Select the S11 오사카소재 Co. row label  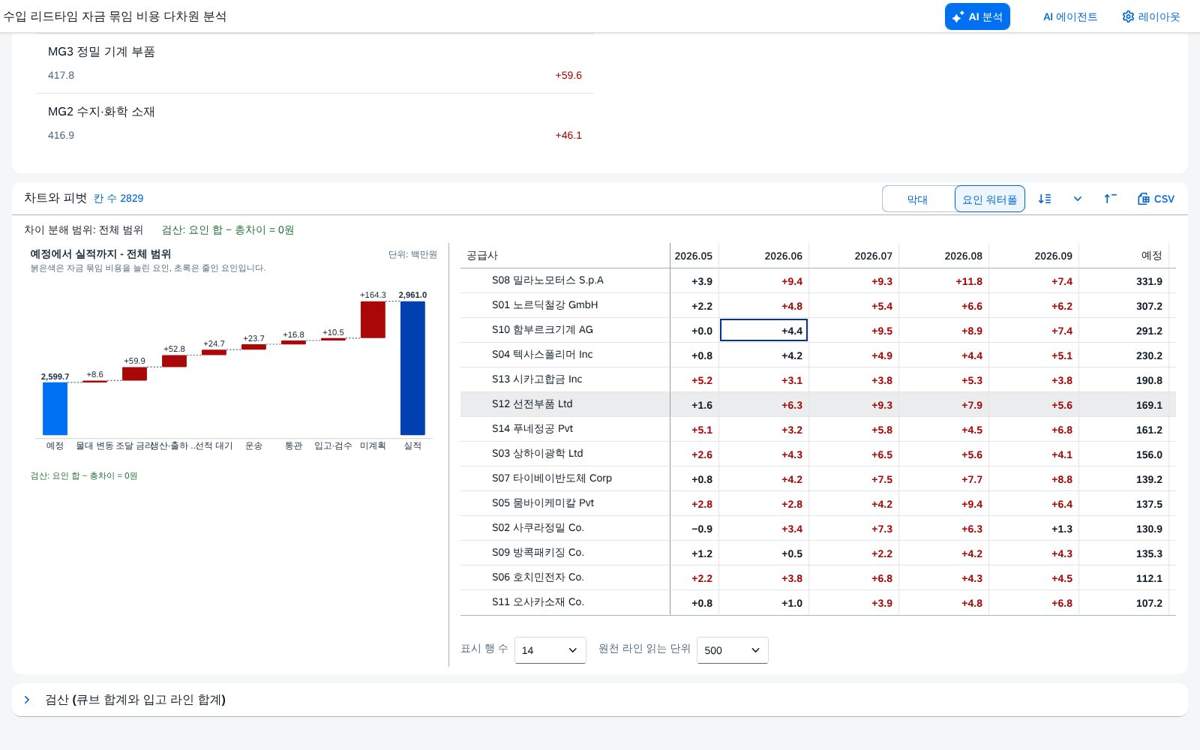tap(538, 602)
